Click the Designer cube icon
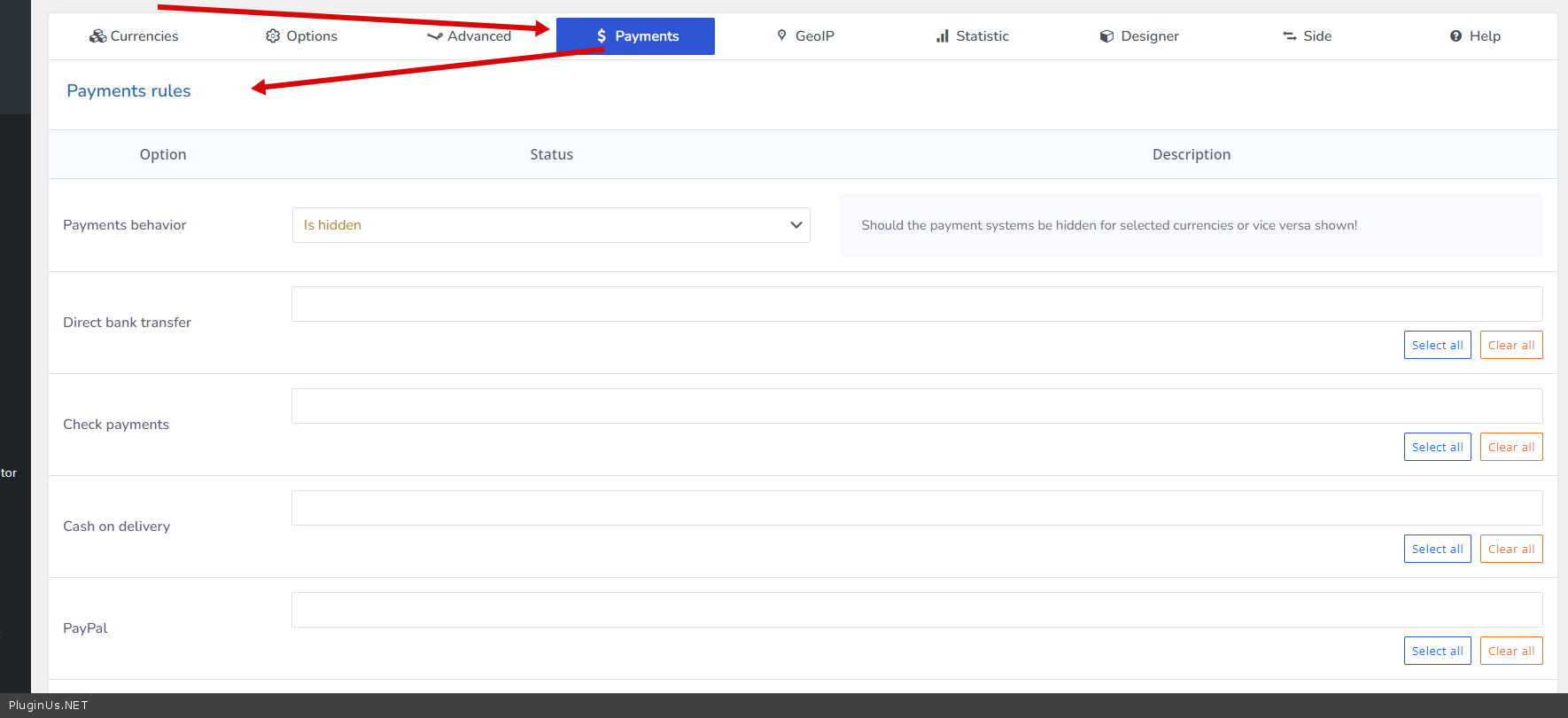The width and height of the screenshot is (1568, 718). pos(1106,36)
